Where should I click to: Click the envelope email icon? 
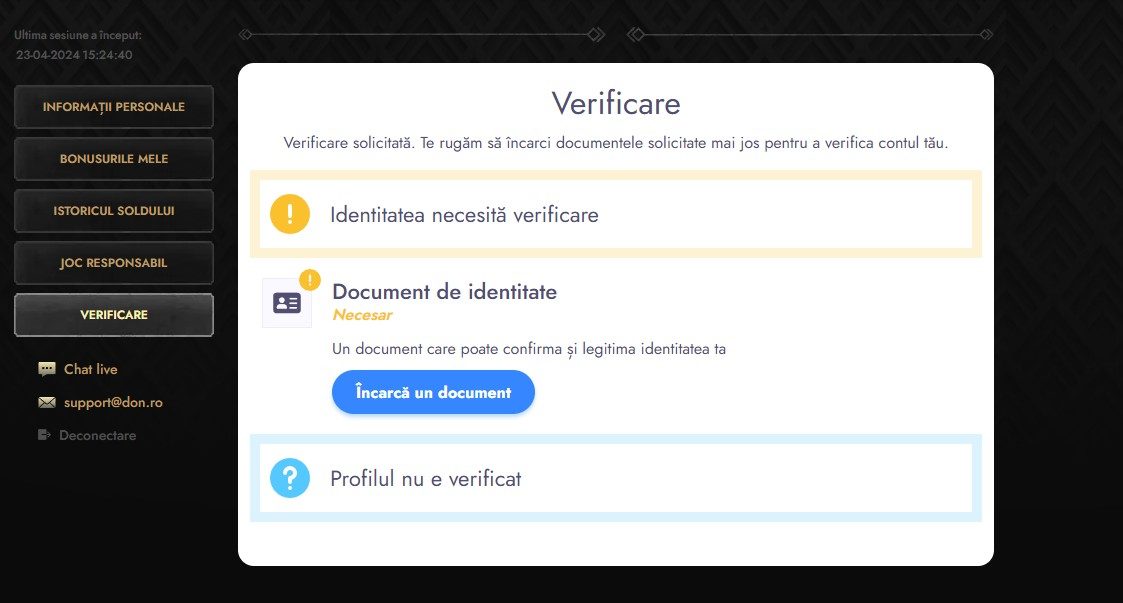pos(47,402)
